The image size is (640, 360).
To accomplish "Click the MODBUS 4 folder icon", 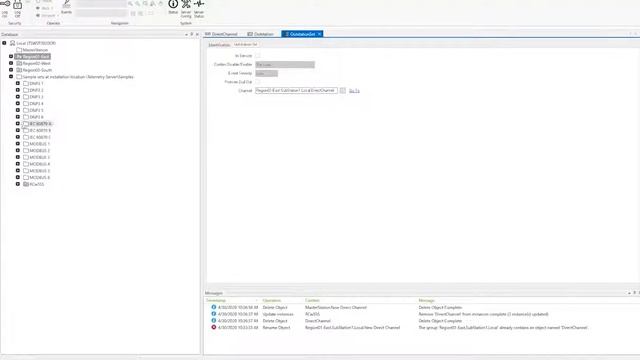I will [x=26, y=164].
